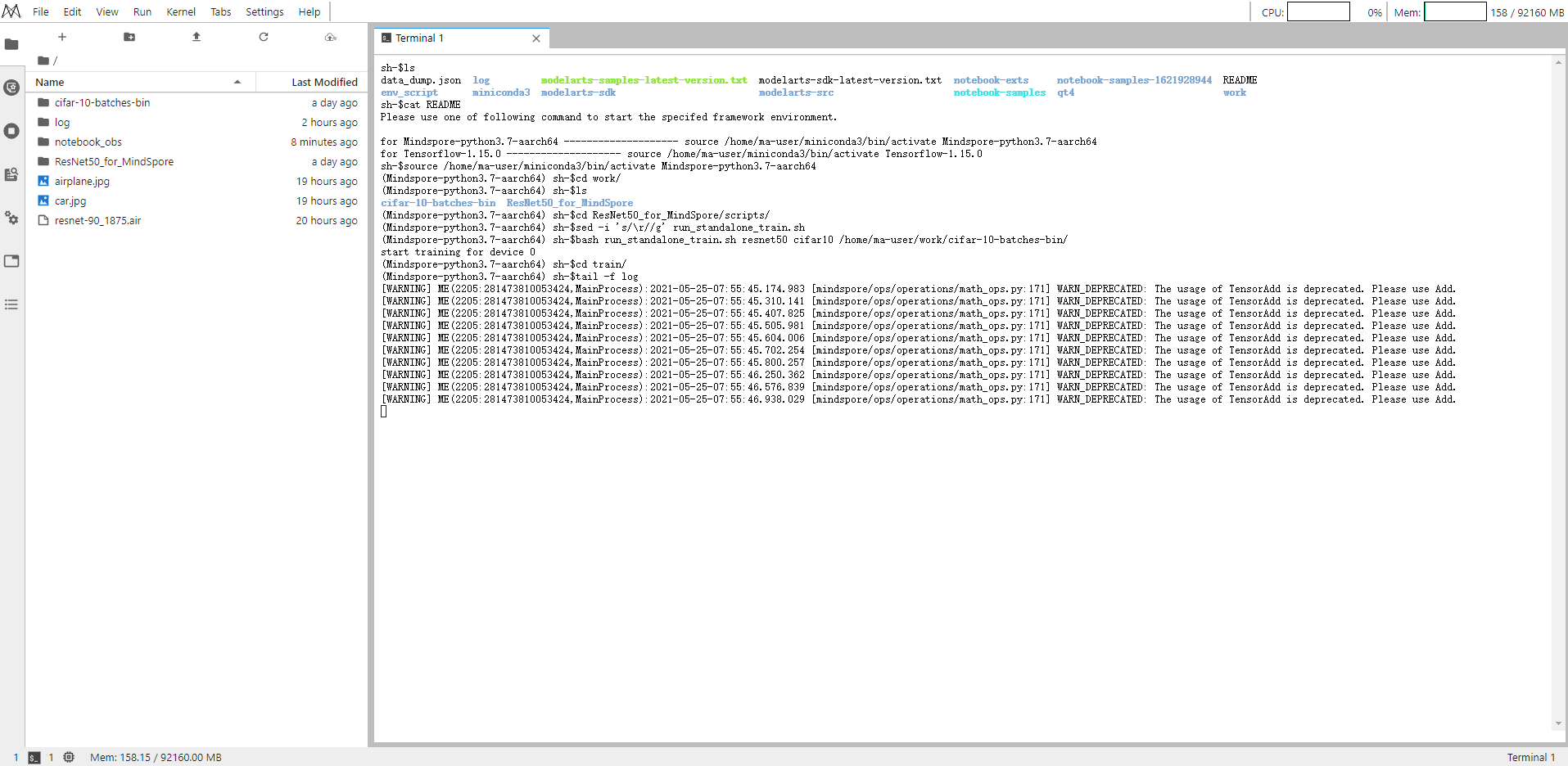
Task: Click 'tail -f log' command line
Action: point(603,277)
